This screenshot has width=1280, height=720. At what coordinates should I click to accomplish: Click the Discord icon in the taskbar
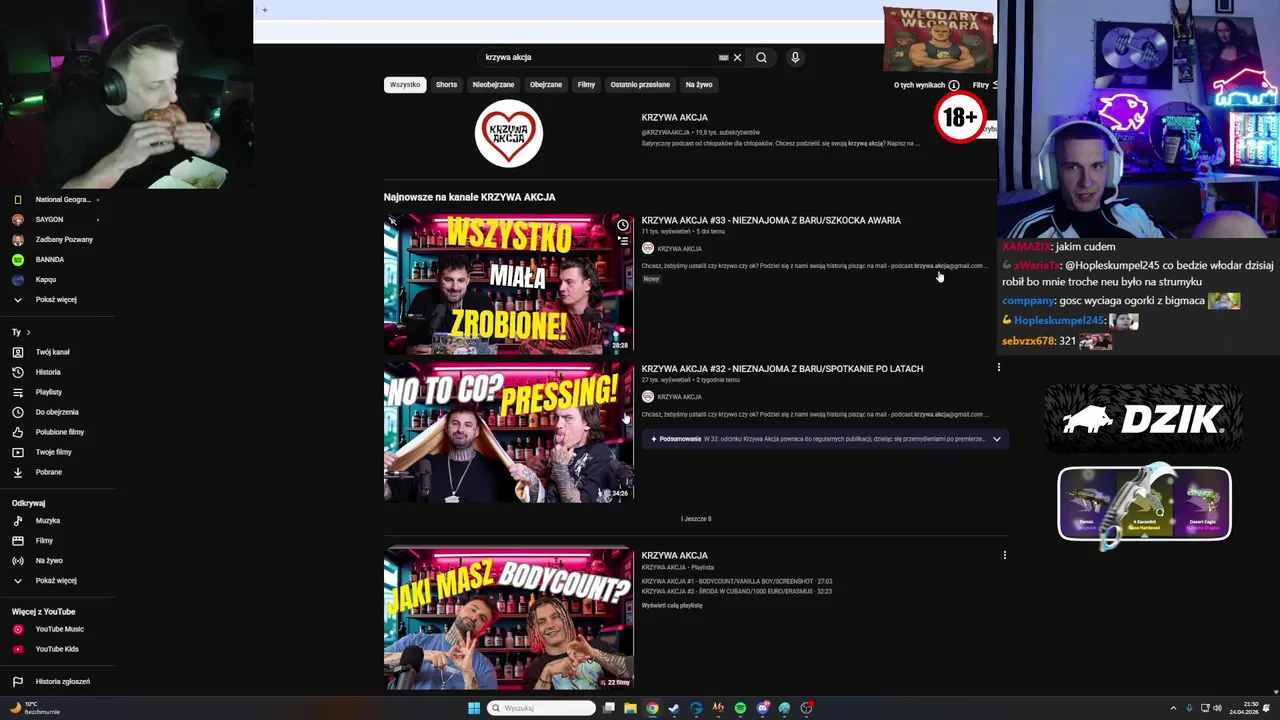762,708
